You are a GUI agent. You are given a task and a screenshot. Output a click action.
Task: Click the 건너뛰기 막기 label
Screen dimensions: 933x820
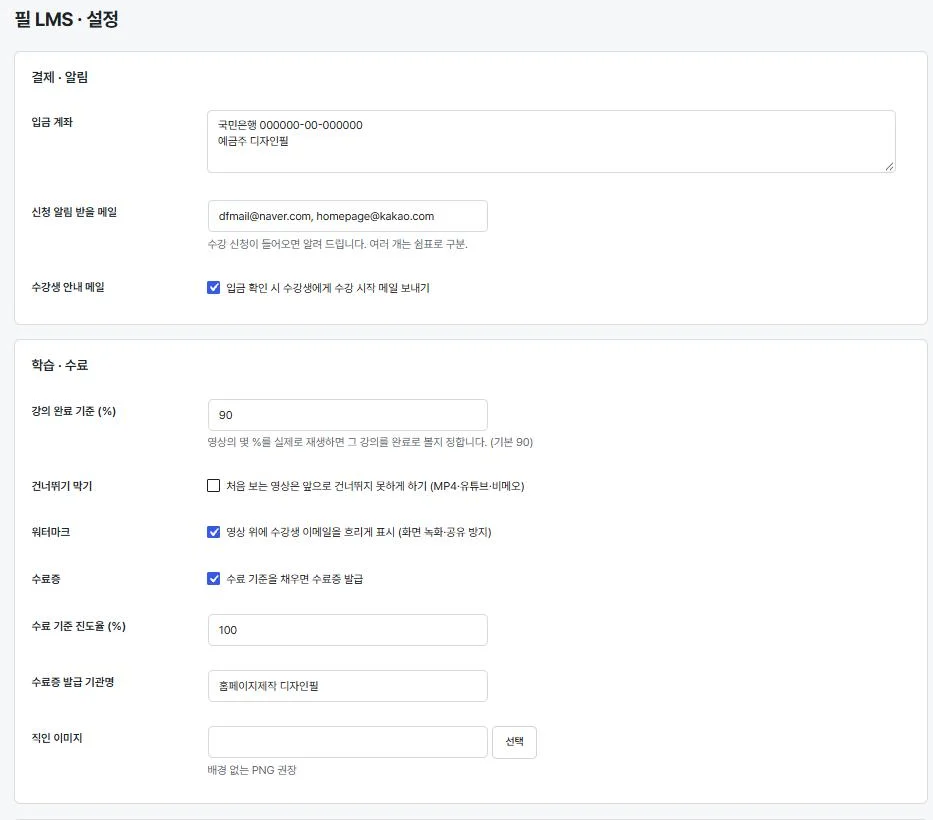pos(61,486)
